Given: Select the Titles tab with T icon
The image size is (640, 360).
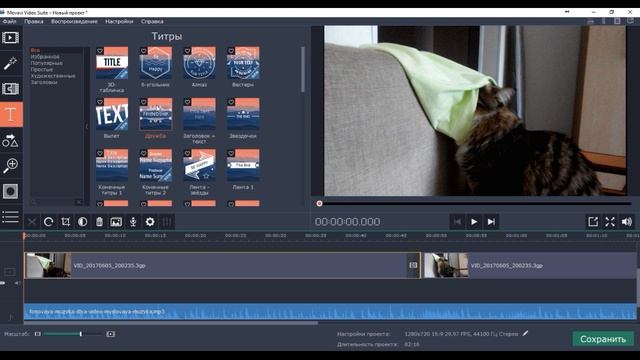Looking at the screenshot, I should 11,114.
